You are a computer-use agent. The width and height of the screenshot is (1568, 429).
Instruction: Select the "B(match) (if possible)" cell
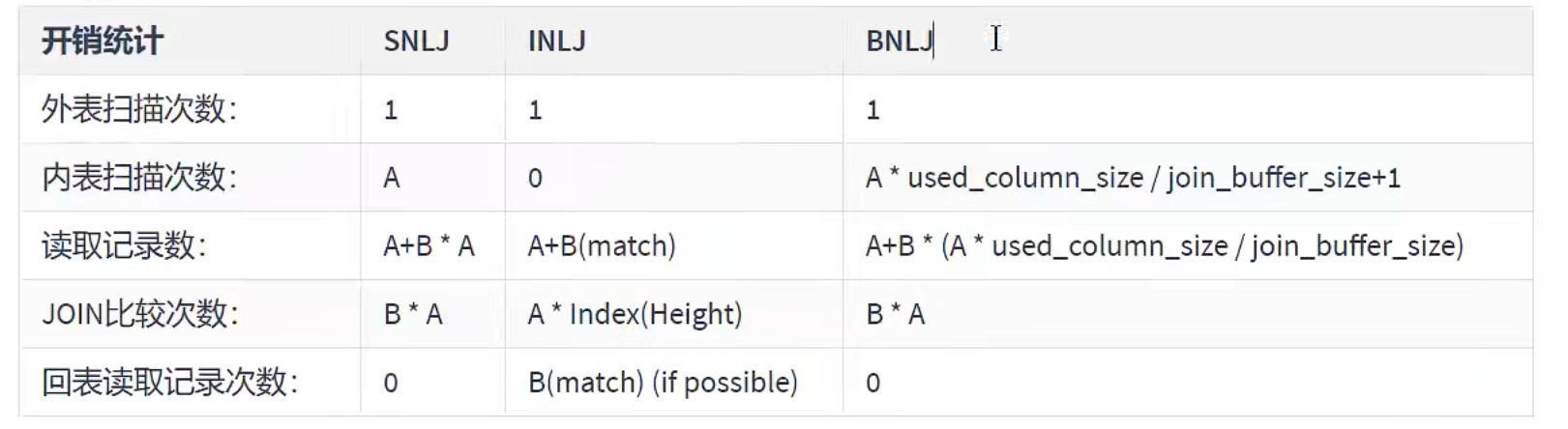tap(663, 383)
